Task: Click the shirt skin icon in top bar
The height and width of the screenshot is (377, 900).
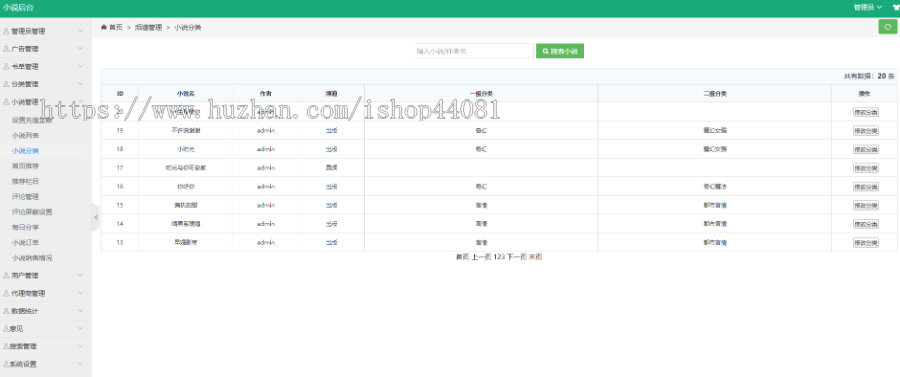Action: click(x=896, y=7)
